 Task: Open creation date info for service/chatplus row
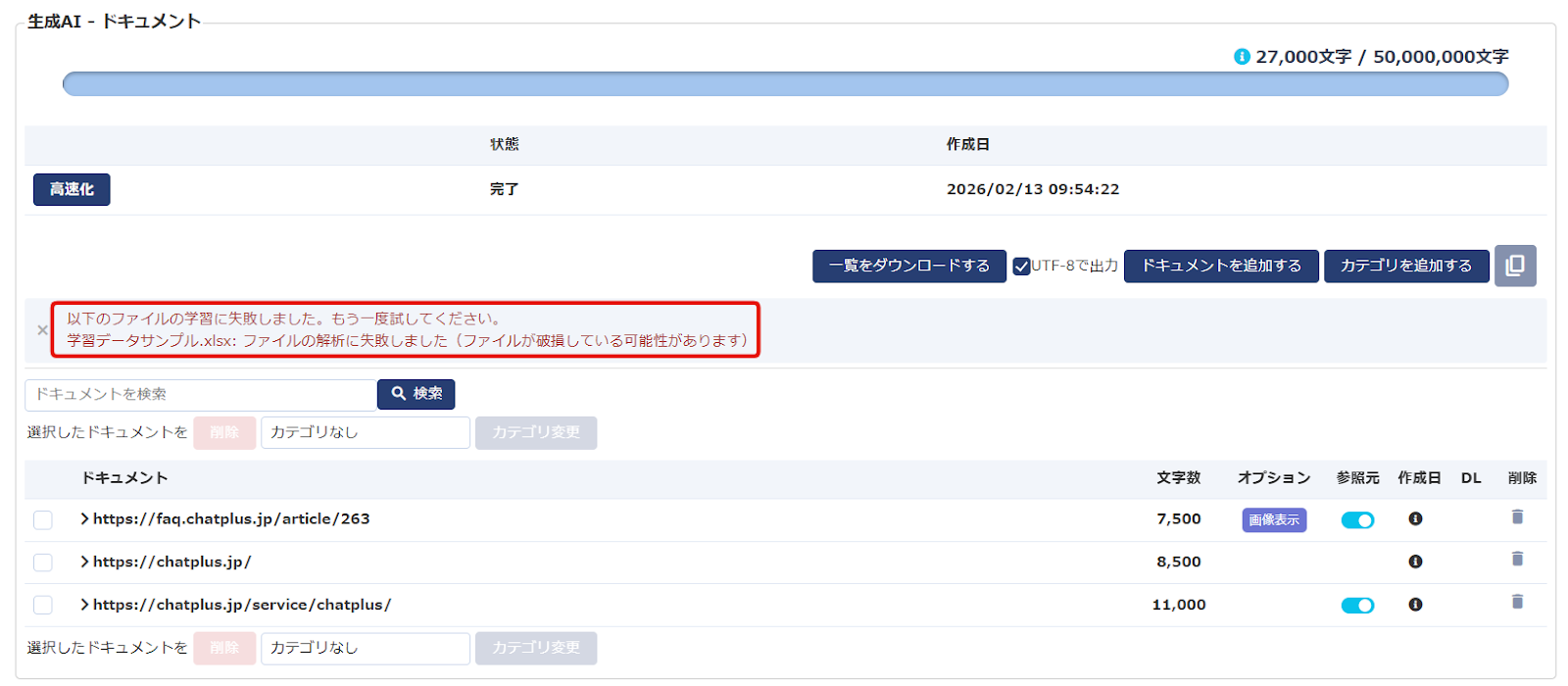tap(1415, 605)
